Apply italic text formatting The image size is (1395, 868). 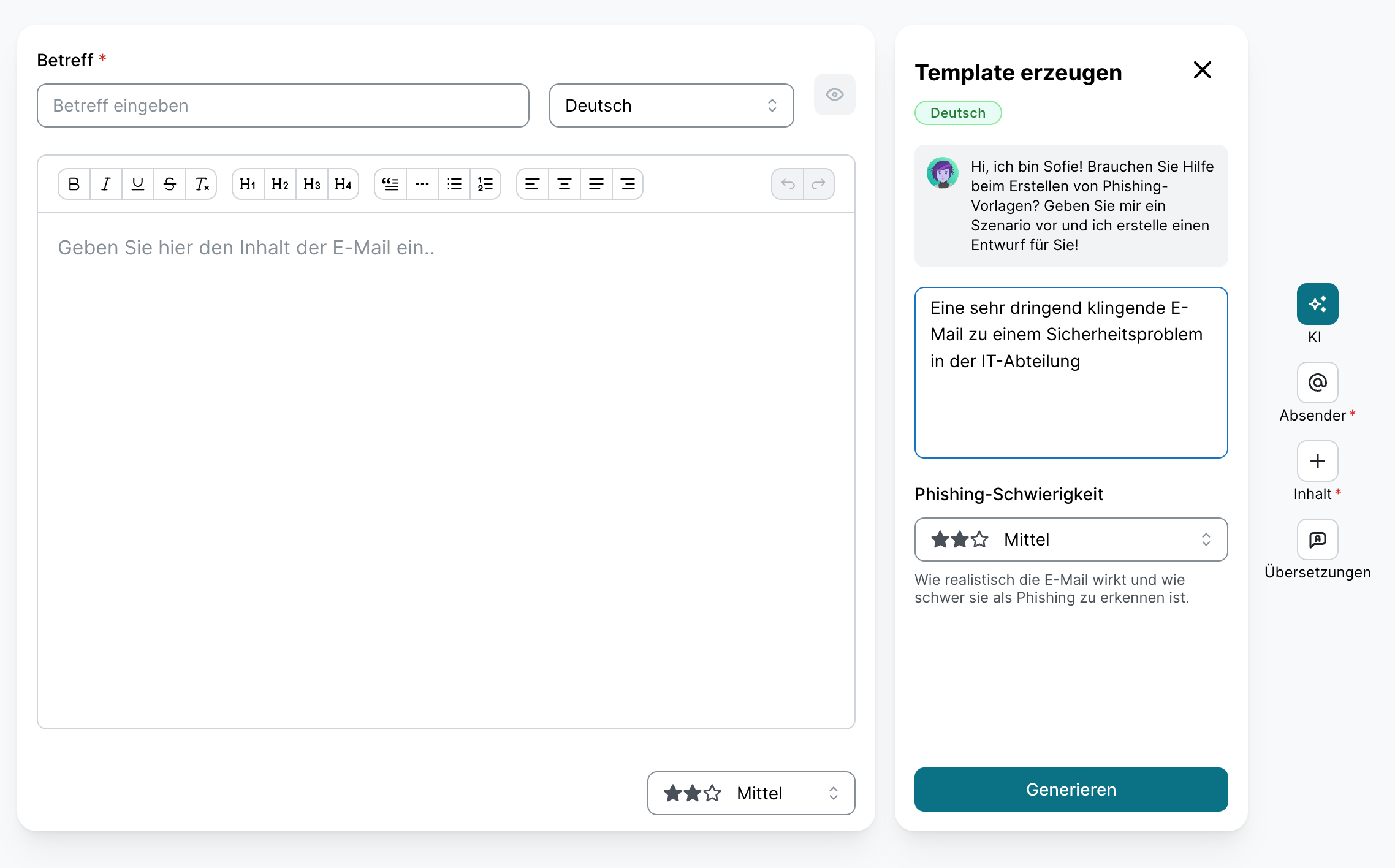click(106, 184)
